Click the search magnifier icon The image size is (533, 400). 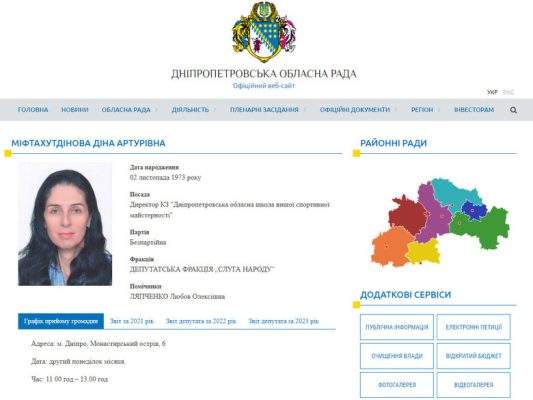pos(513,110)
